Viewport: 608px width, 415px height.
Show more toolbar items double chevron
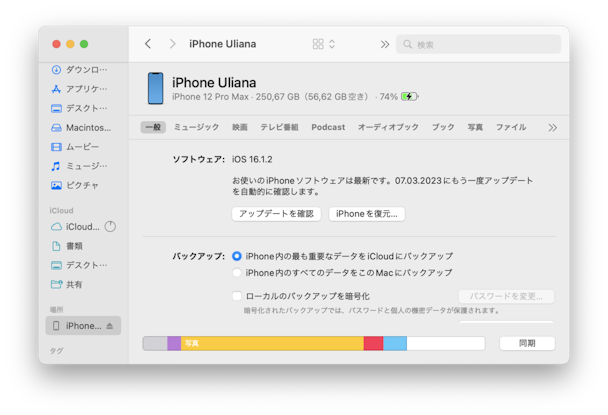click(385, 44)
